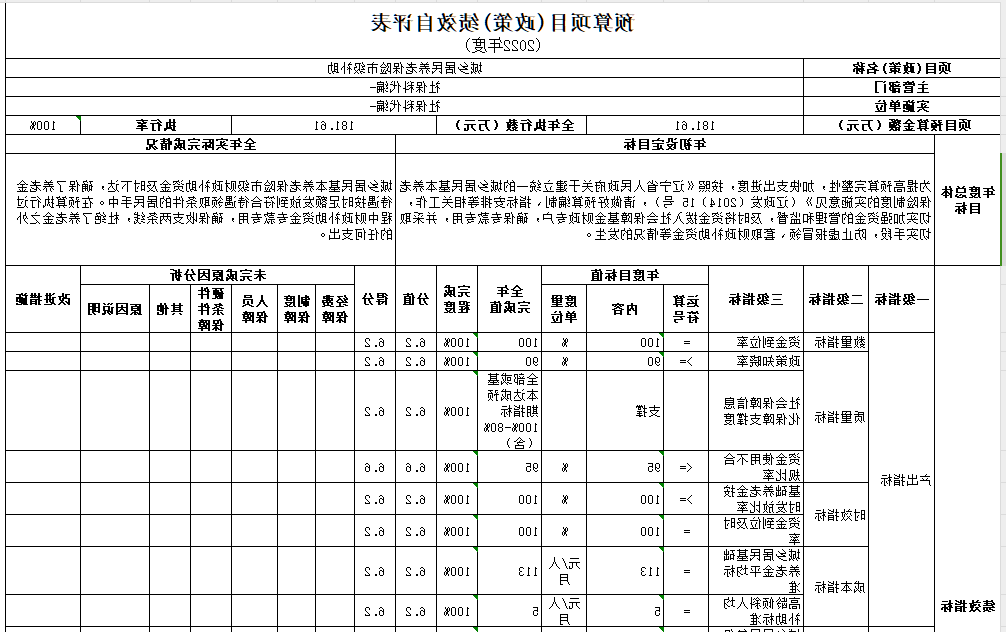Click the <= operator cell
The image size is (1006, 632).
[x=686, y=466]
